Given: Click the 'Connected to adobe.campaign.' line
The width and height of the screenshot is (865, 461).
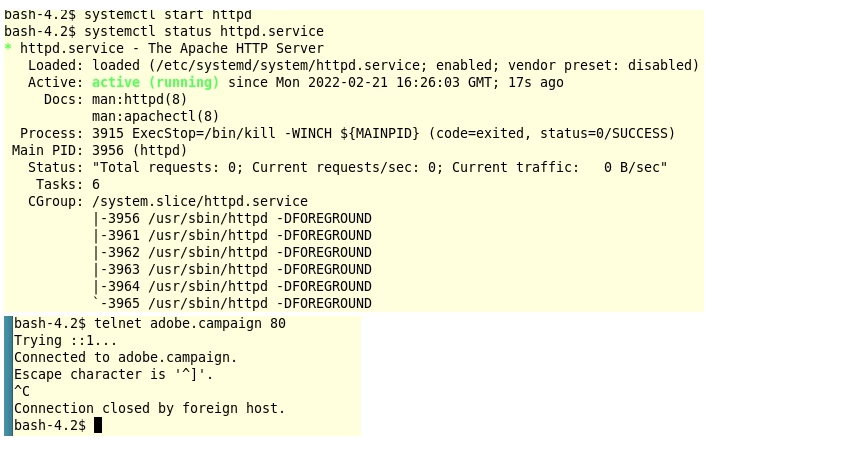Looking at the screenshot, I should [126, 358].
